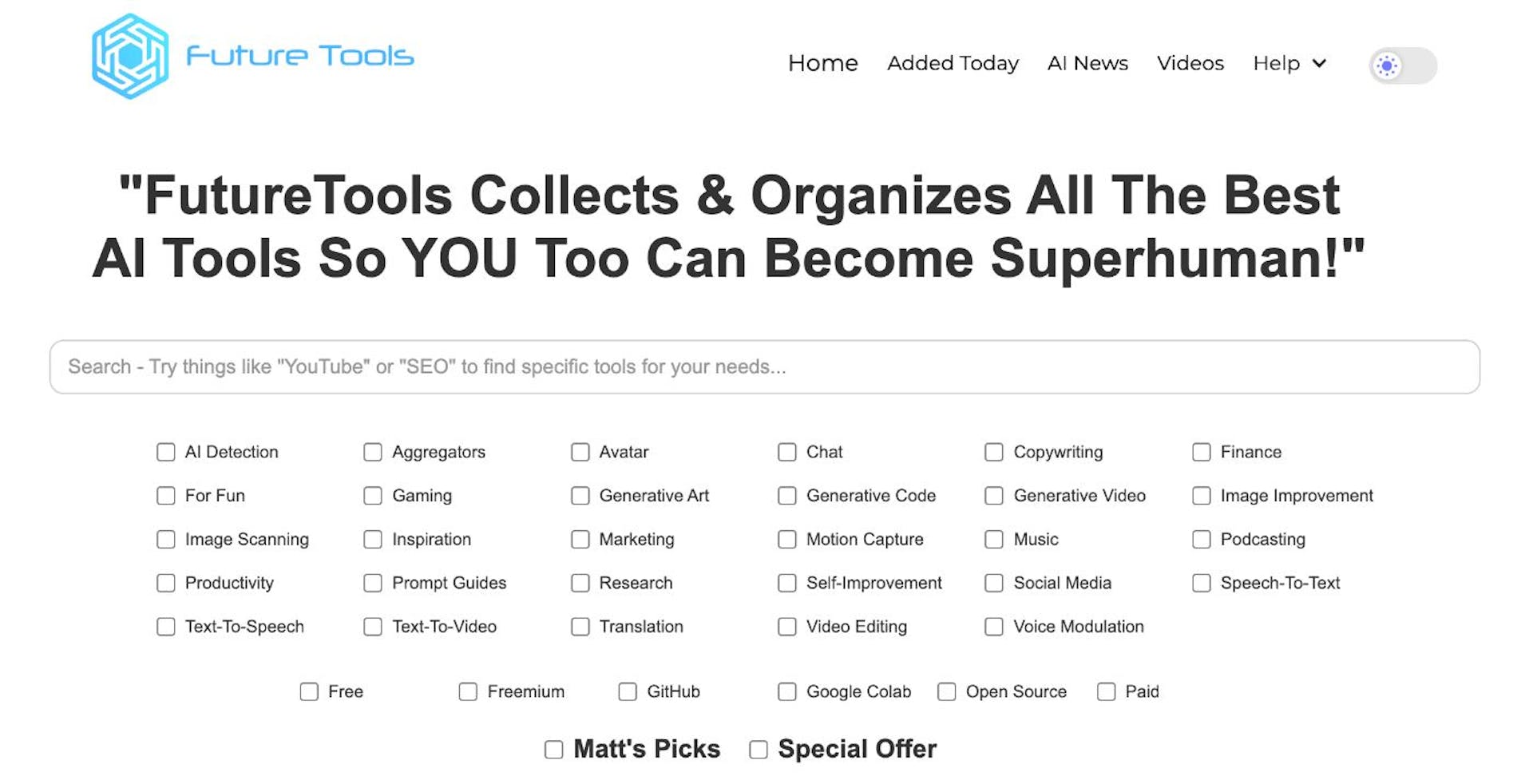Select the Chat checkbox
The image size is (1533, 784).
786,451
